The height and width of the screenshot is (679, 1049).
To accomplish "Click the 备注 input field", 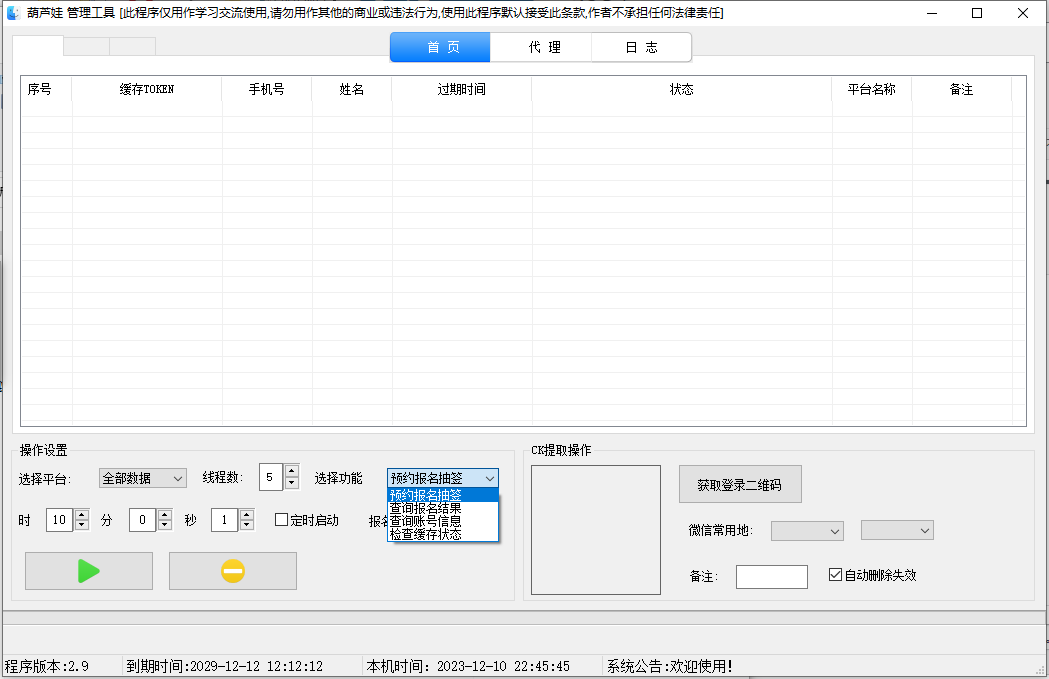I will 771,577.
